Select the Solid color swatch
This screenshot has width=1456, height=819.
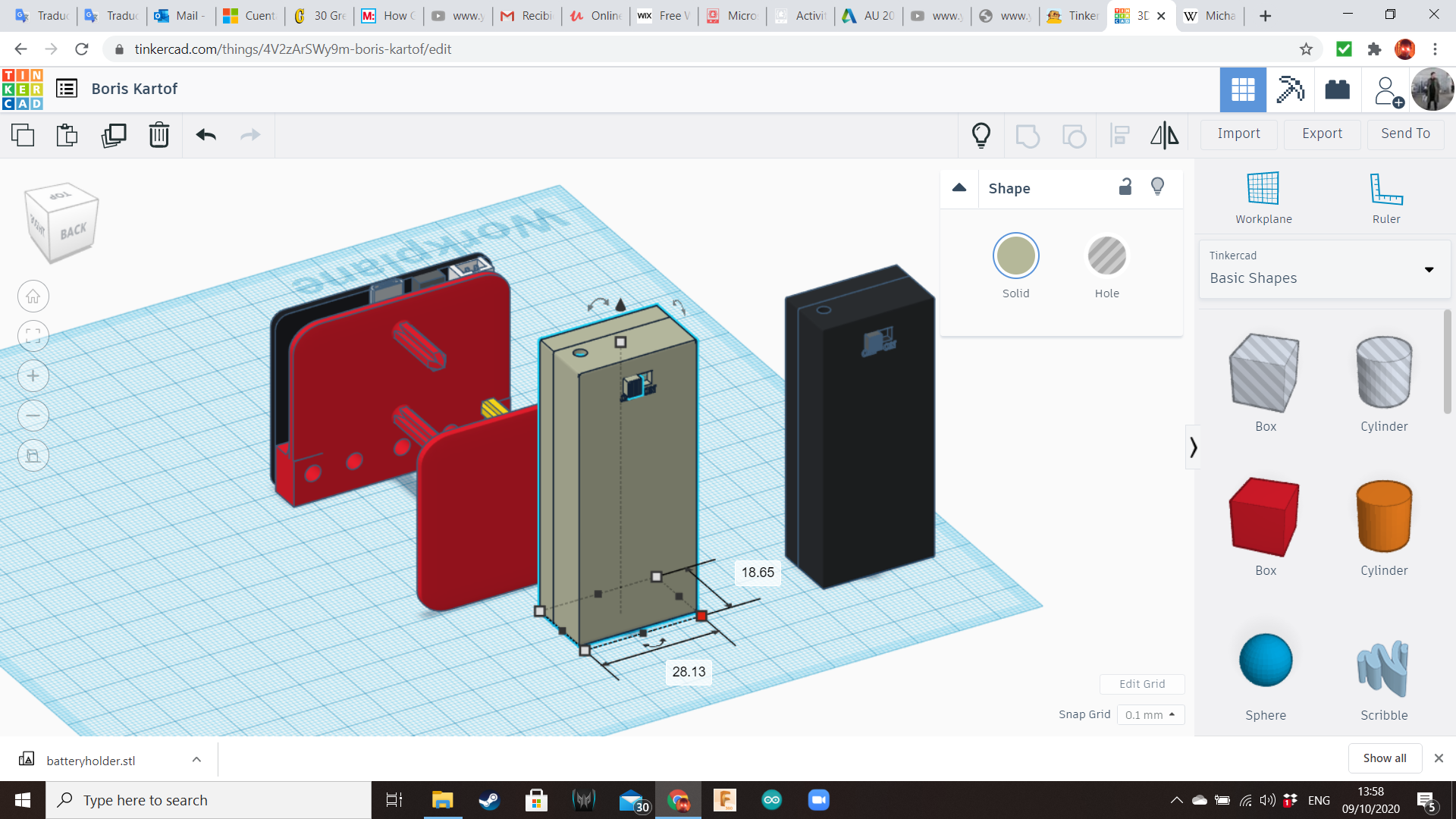click(x=1015, y=256)
